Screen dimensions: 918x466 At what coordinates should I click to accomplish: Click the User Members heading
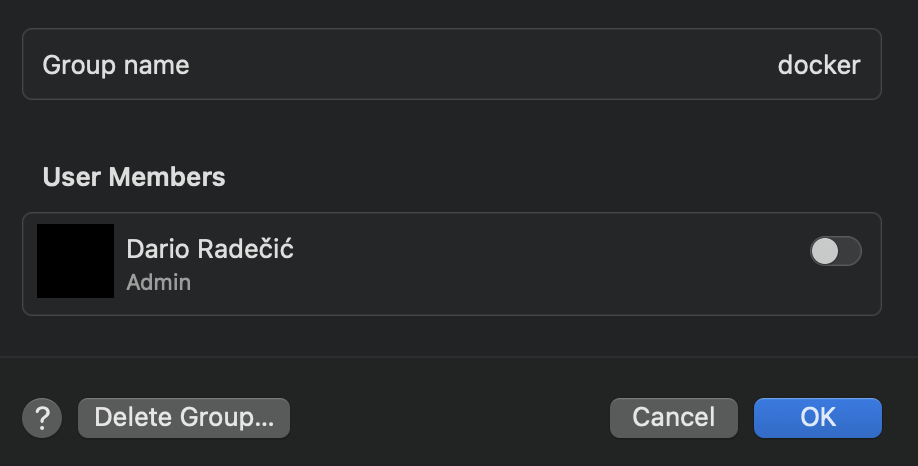point(134,177)
